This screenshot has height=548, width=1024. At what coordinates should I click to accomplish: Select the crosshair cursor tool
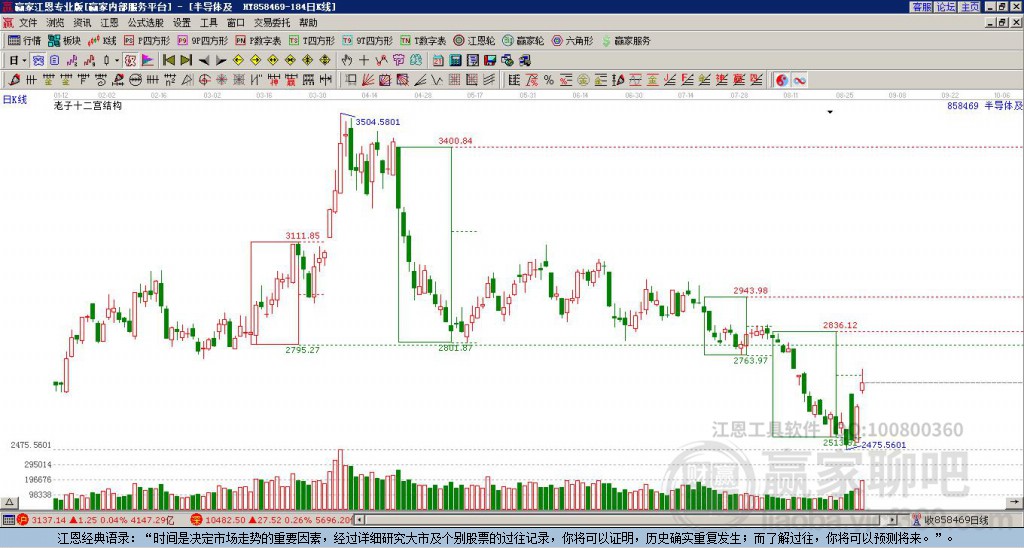click(364, 60)
